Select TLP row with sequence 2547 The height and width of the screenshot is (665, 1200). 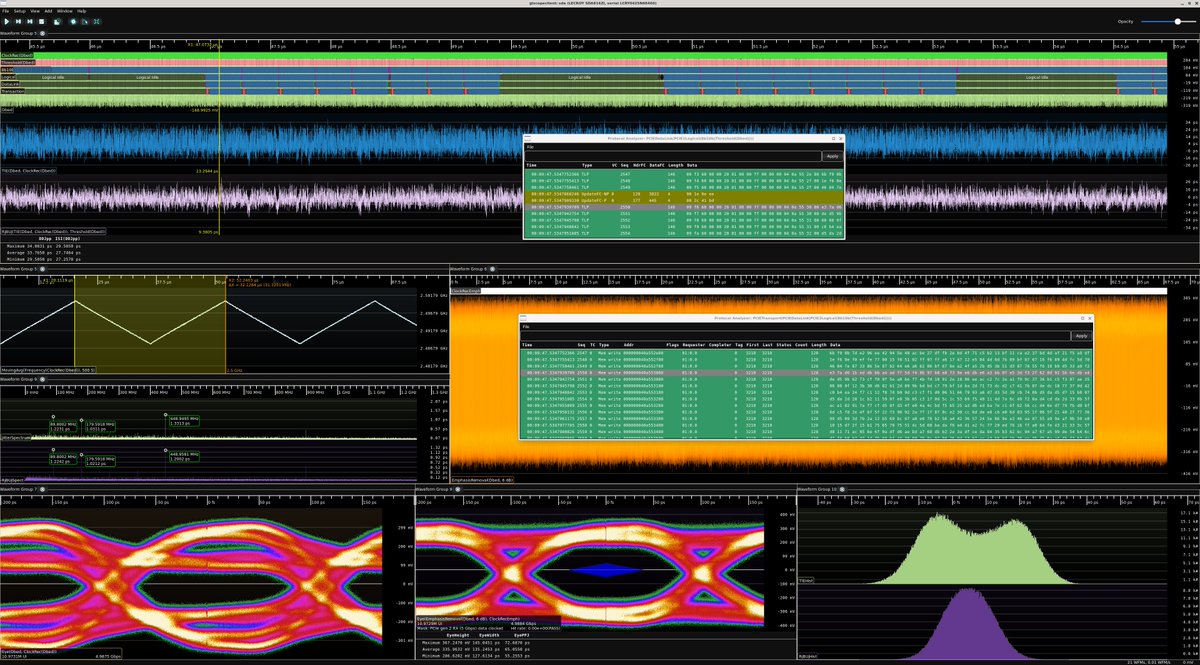click(683, 174)
